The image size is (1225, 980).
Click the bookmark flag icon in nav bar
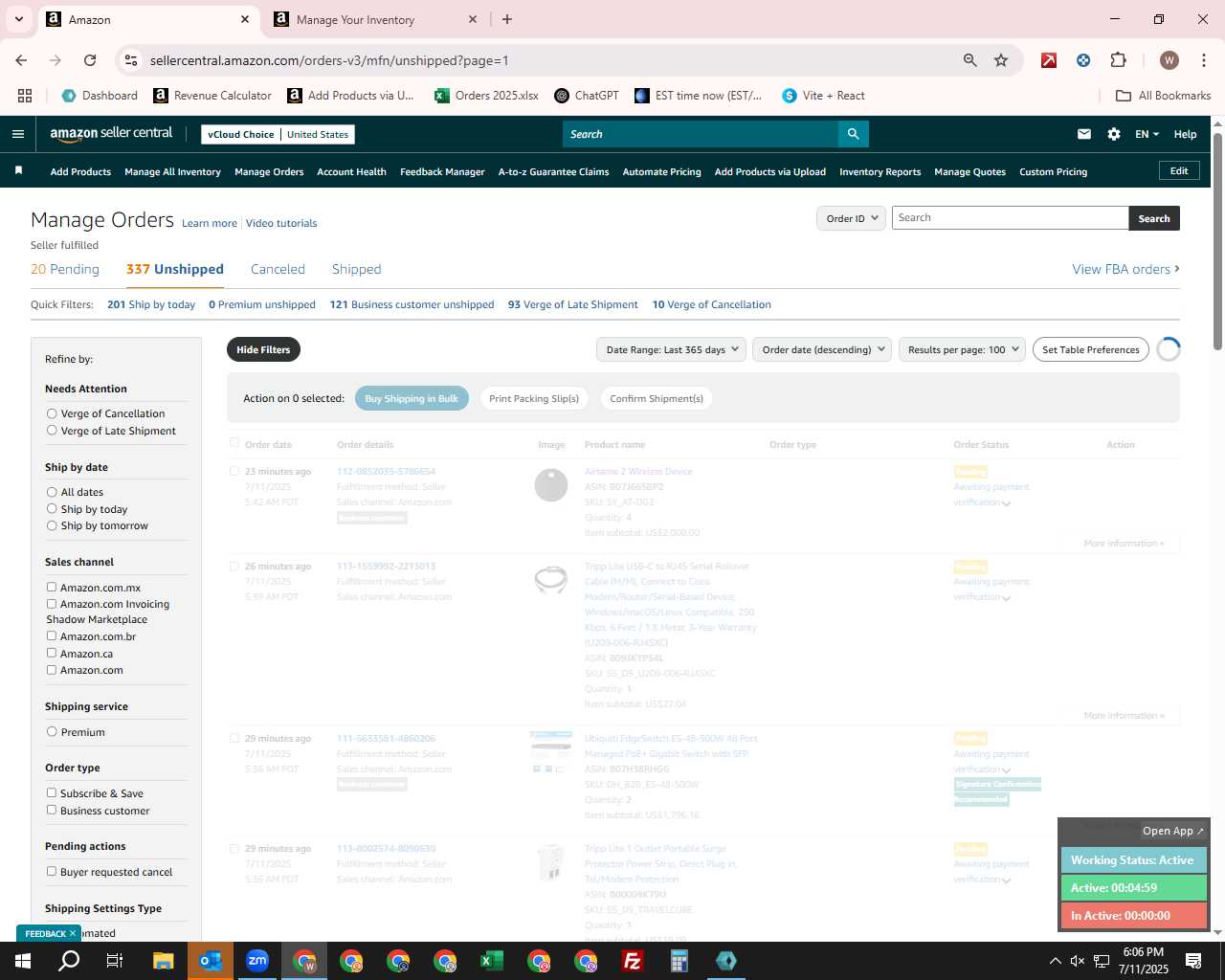click(x=18, y=171)
